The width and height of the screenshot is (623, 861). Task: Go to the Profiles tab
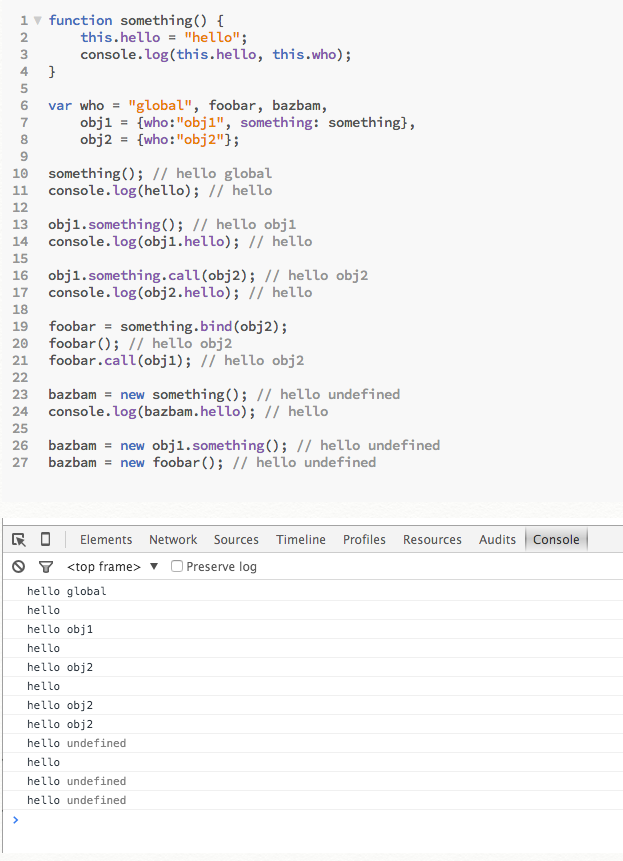[364, 540]
